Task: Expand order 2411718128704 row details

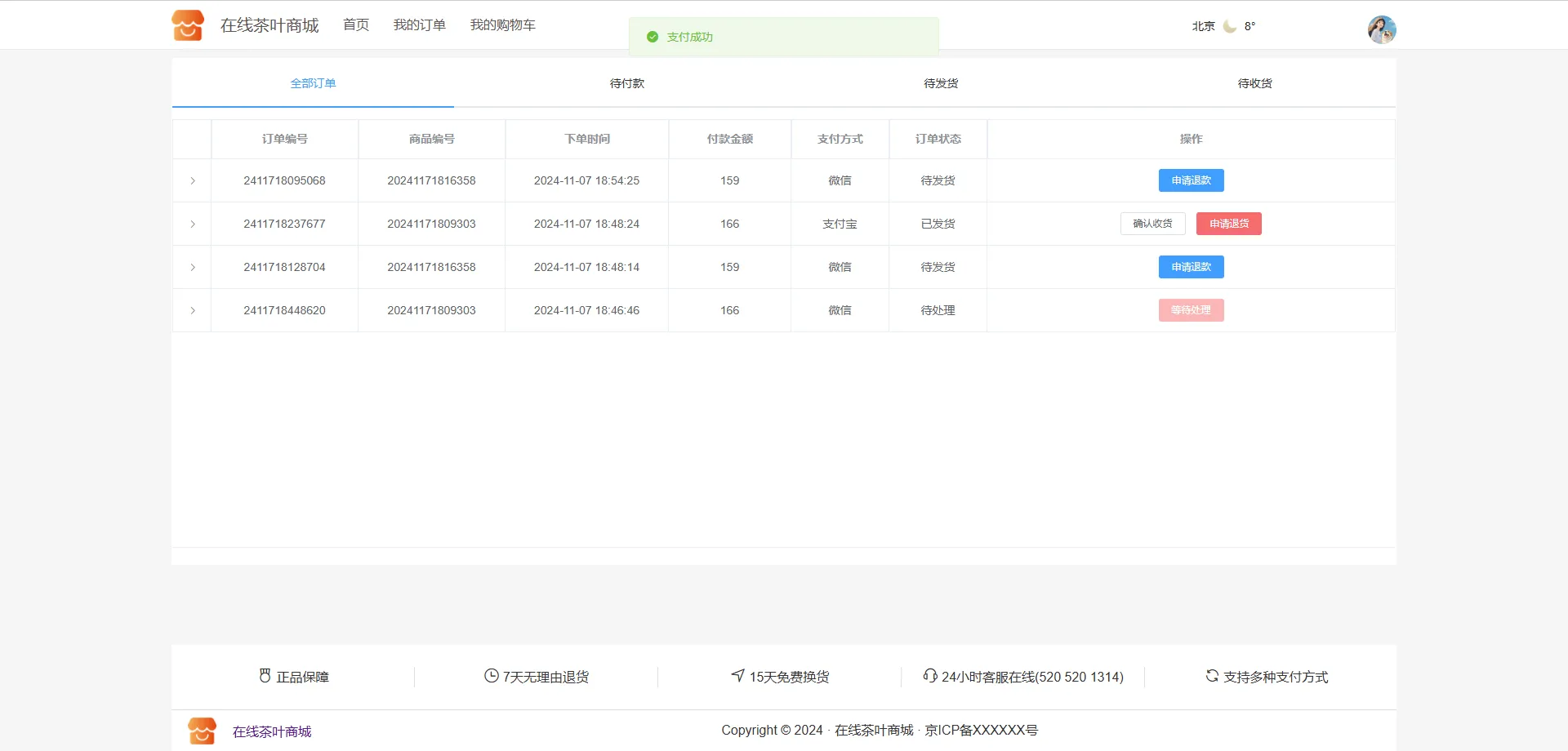Action: point(193,267)
